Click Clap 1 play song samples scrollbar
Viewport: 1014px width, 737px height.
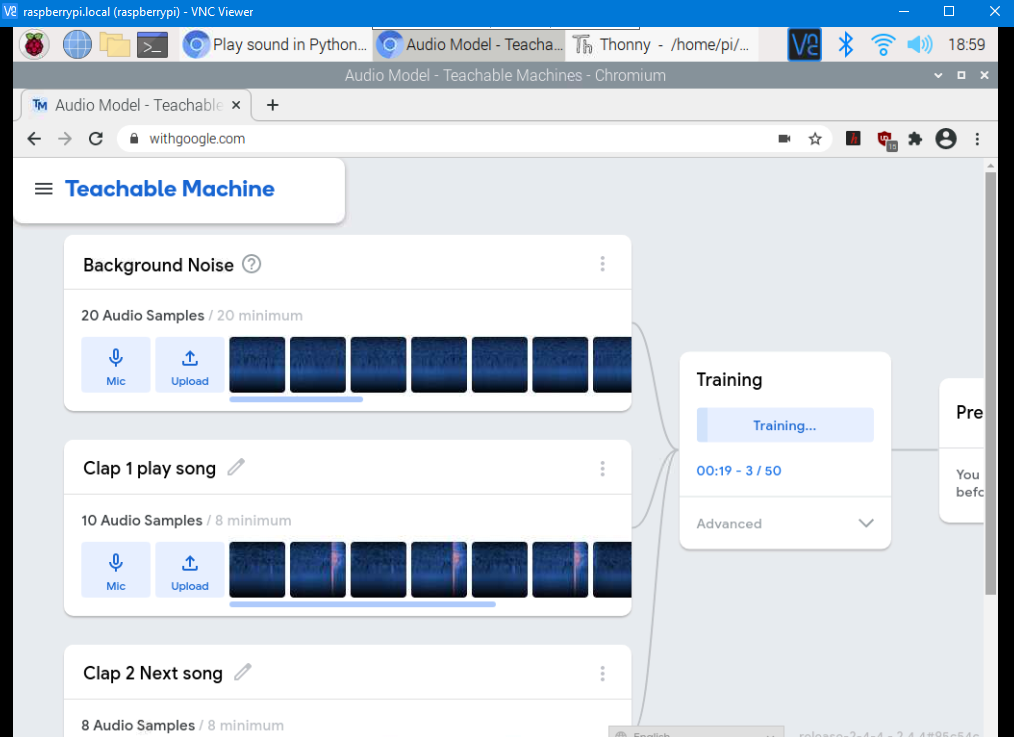tap(362, 604)
